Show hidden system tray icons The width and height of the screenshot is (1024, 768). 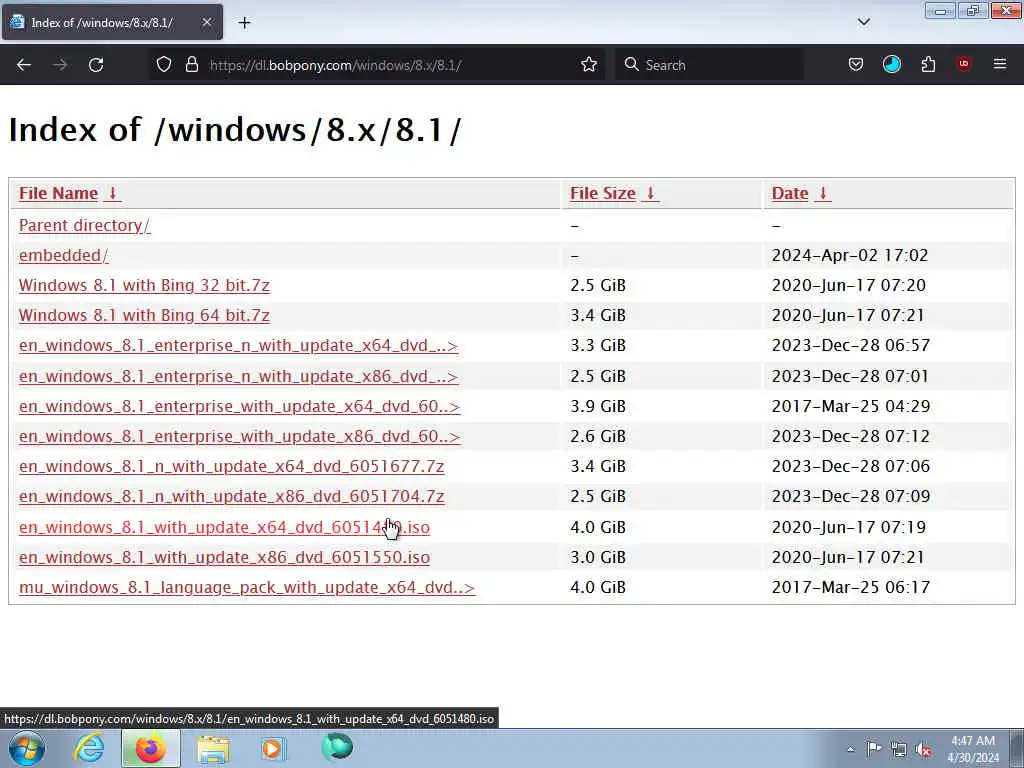pyautogui.click(x=850, y=749)
